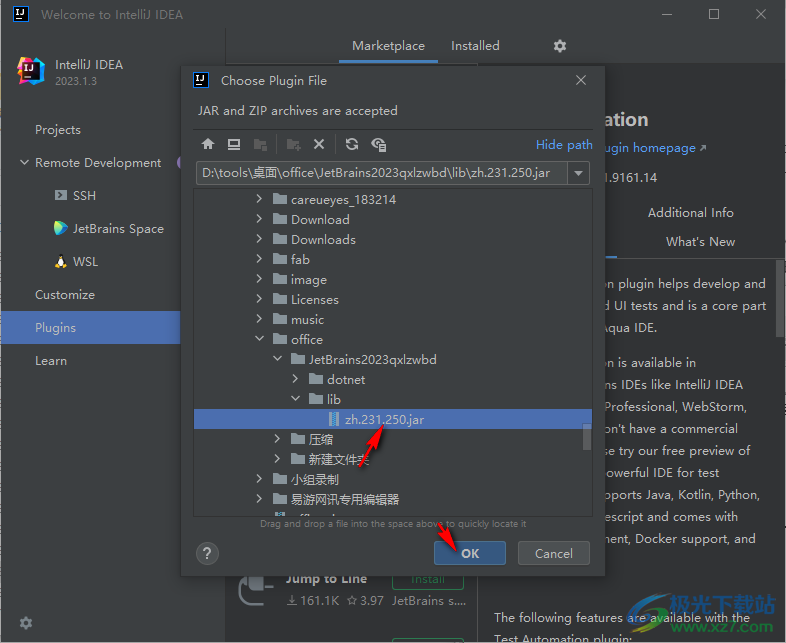Screen dimensions: 786x643
Task: Select the dotnet folder row
Action: tap(392, 379)
